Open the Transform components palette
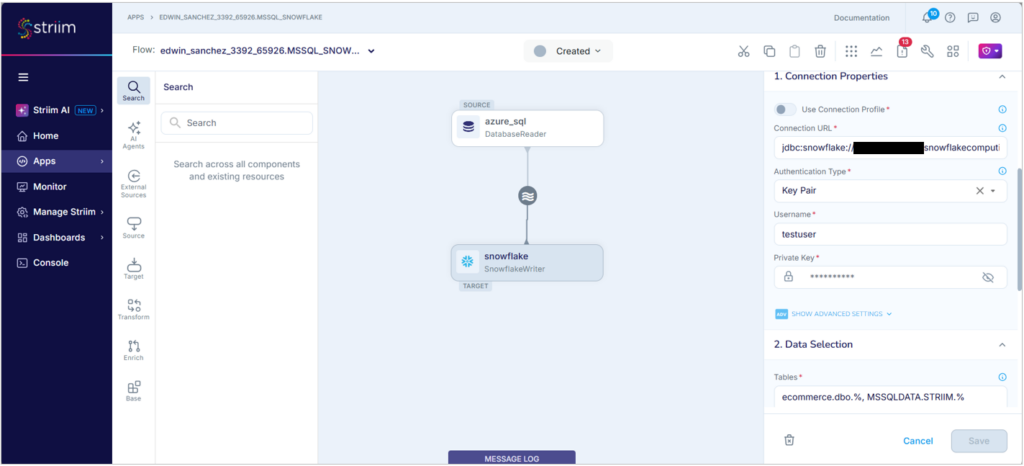The image size is (1024, 466). tap(133, 309)
